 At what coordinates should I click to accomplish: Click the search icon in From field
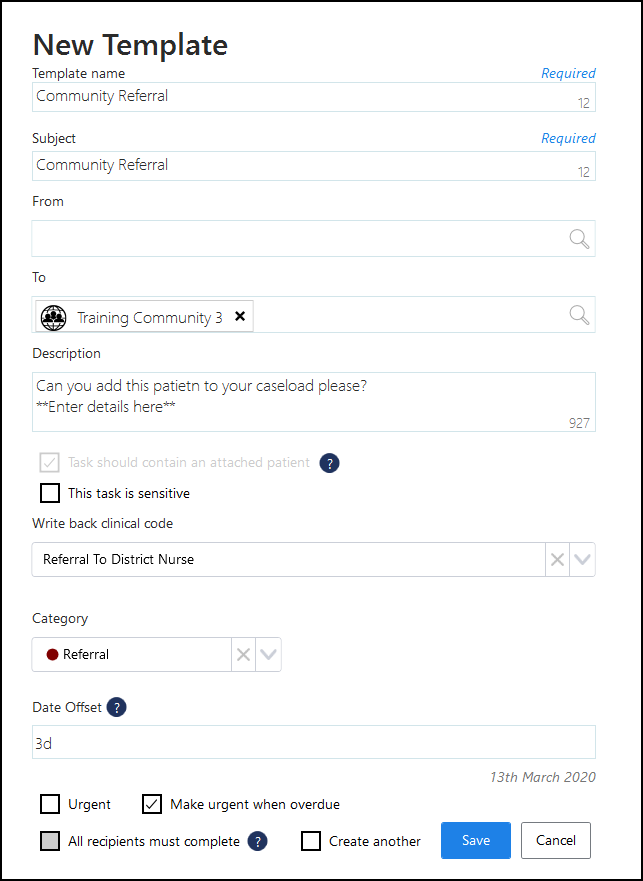[x=579, y=239]
